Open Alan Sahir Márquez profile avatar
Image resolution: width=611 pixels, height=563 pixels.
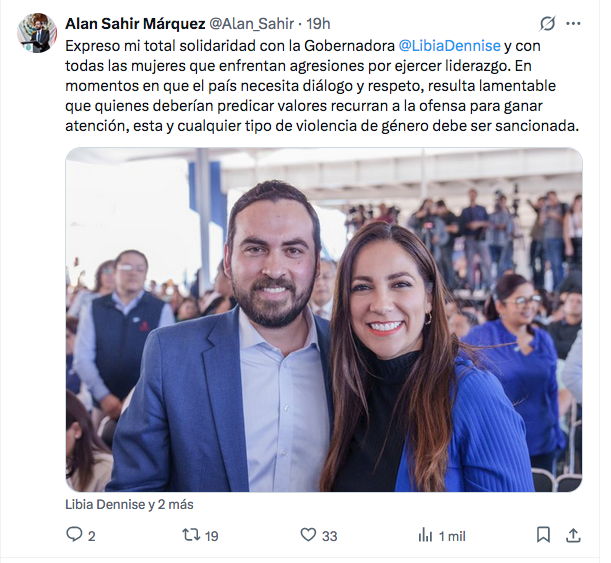37,33
